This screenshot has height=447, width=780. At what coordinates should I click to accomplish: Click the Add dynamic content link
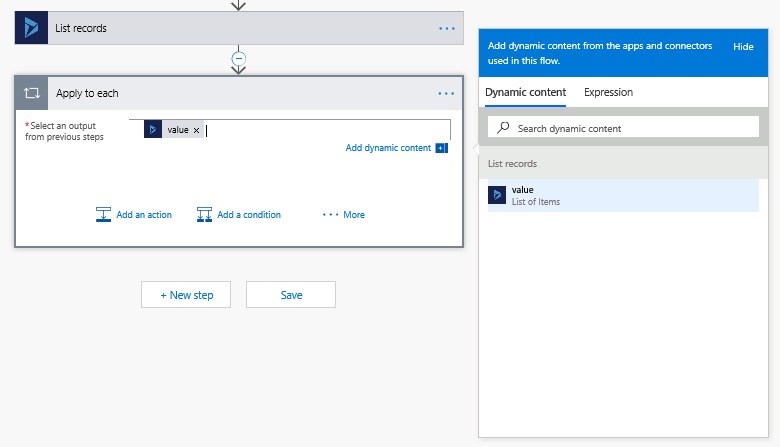click(x=388, y=148)
